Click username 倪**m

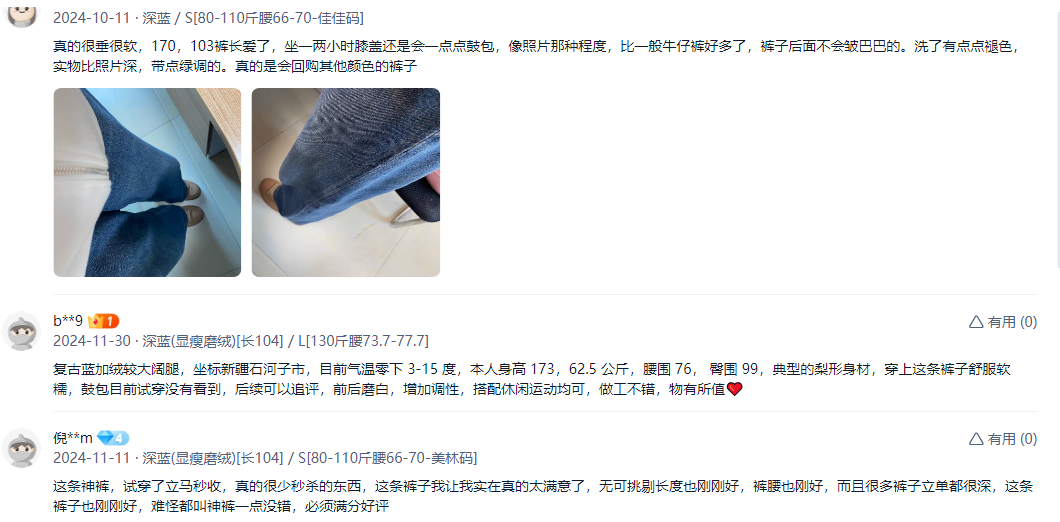[x=73, y=438]
